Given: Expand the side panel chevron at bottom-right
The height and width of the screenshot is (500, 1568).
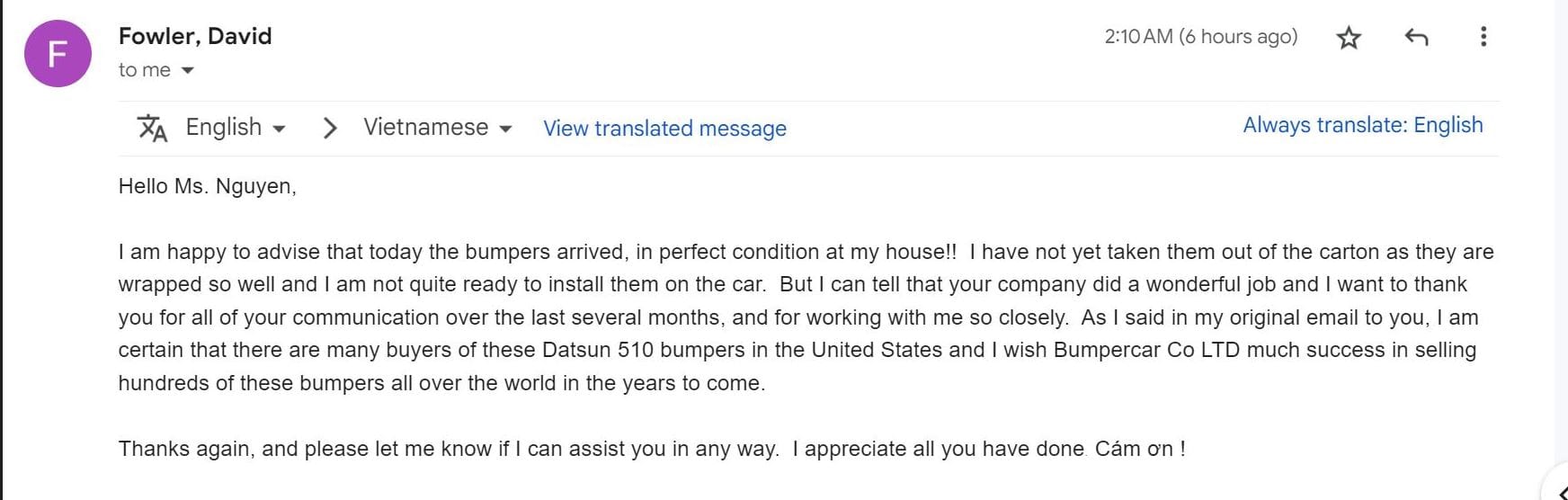Looking at the screenshot, I should coord(1562,492).
